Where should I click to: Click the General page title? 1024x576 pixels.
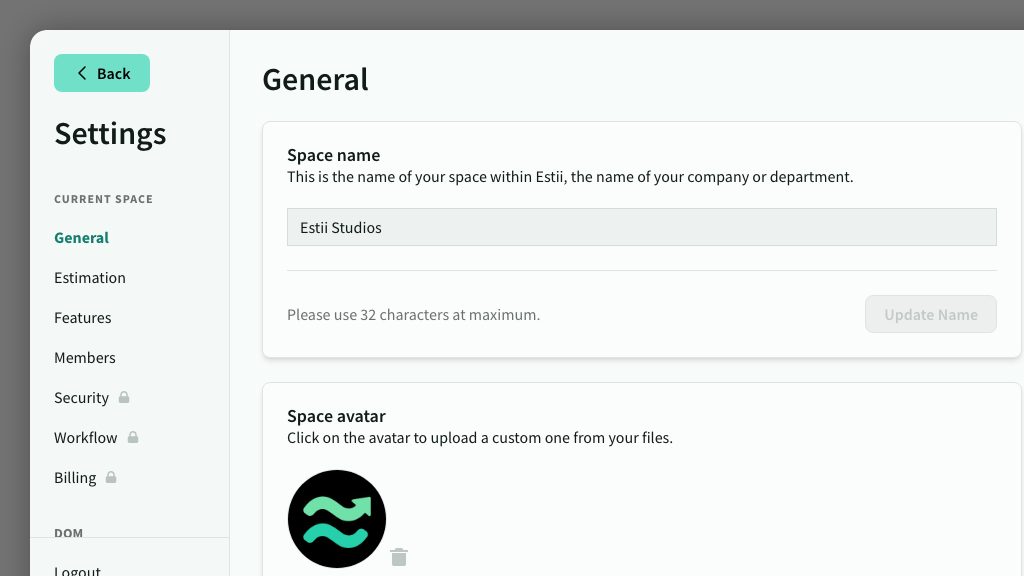click(x=315, y=79)
